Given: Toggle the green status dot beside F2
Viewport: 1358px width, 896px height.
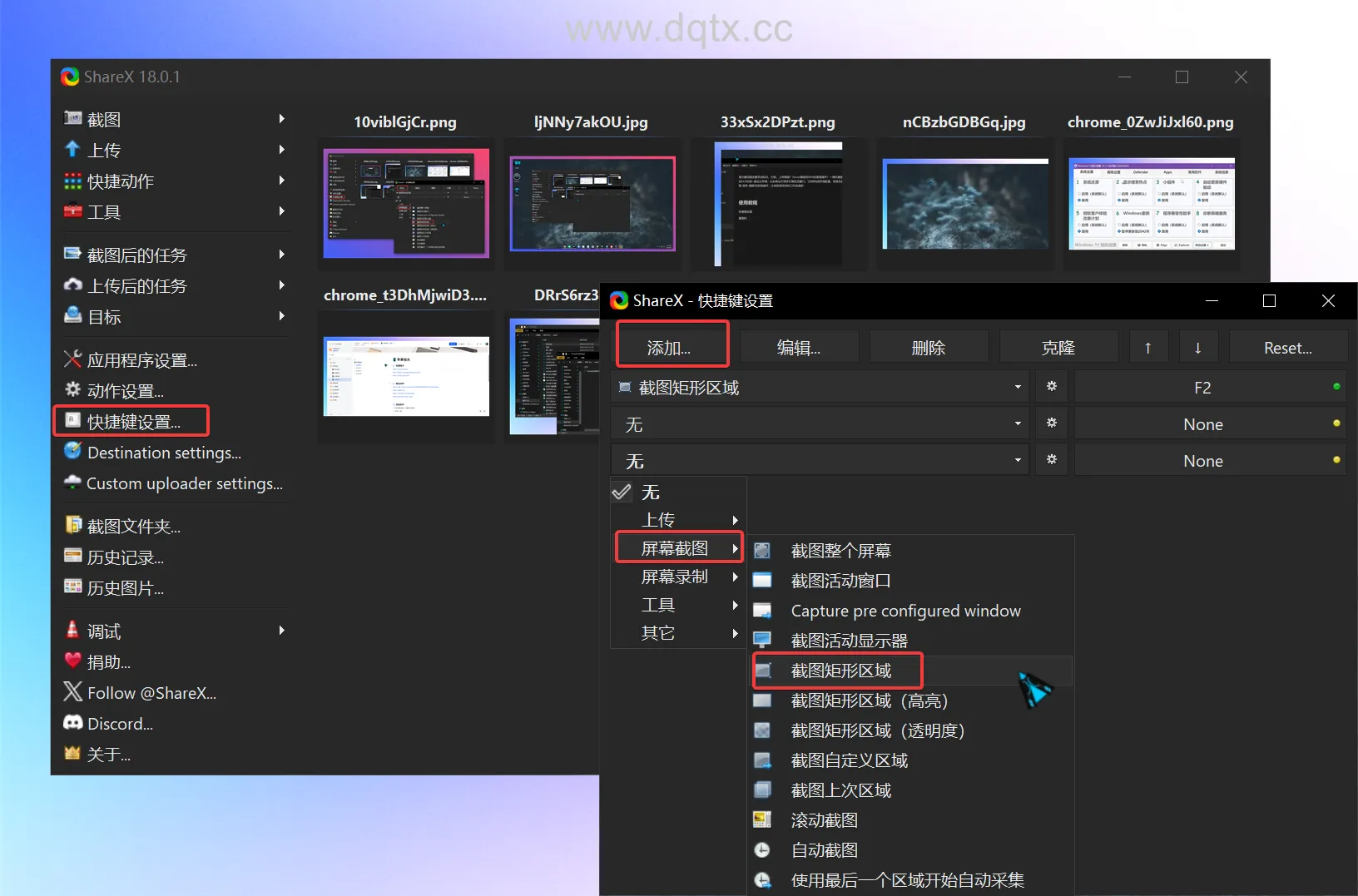Looking at the screenshot, I should pos(1336,387).
